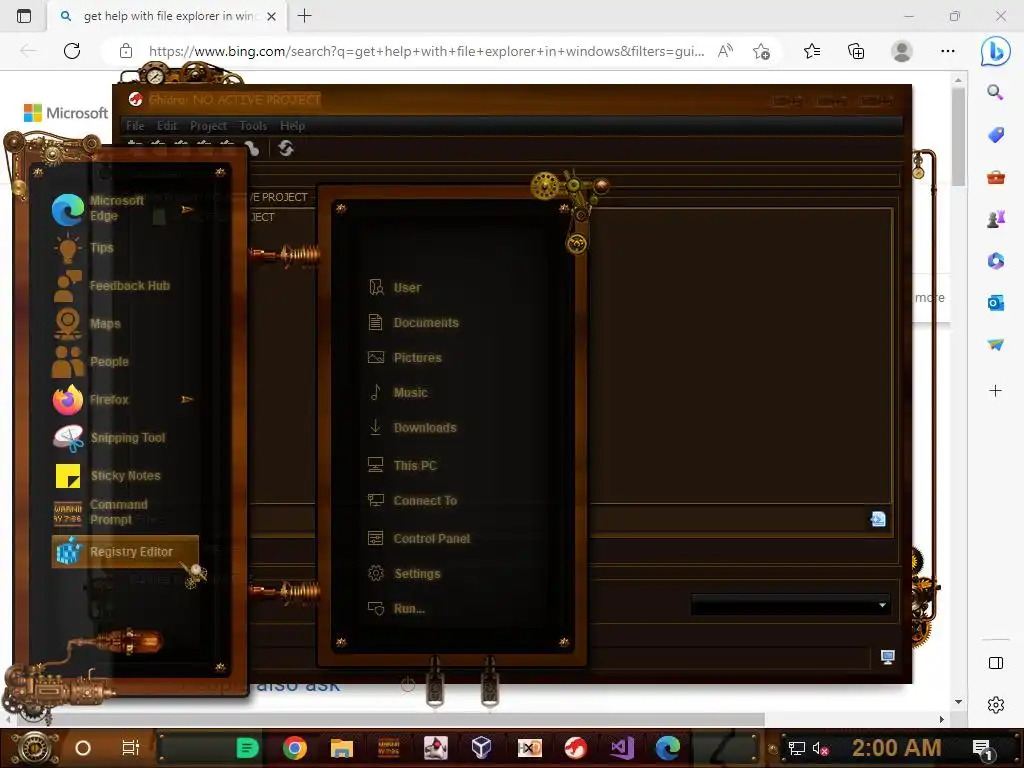Add this page to favorites star icon
The width and height of the screenshot is (1024, 768).
(x=761, y=51)
